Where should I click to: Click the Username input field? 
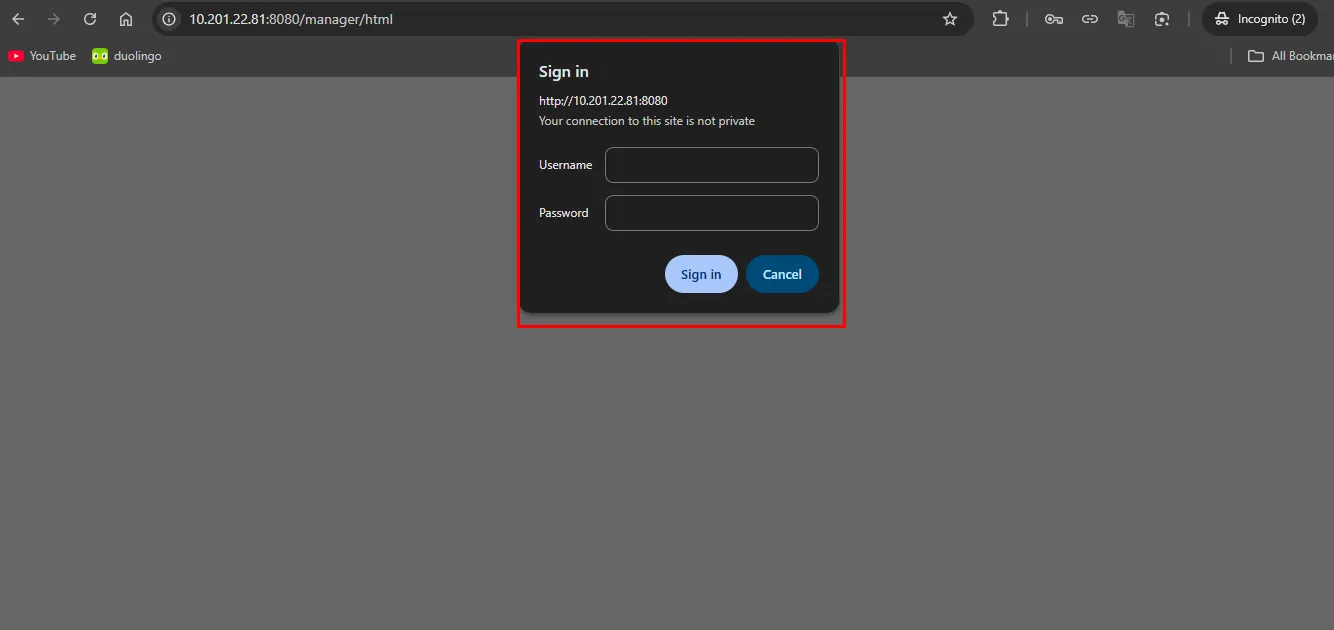coord(711,165)
